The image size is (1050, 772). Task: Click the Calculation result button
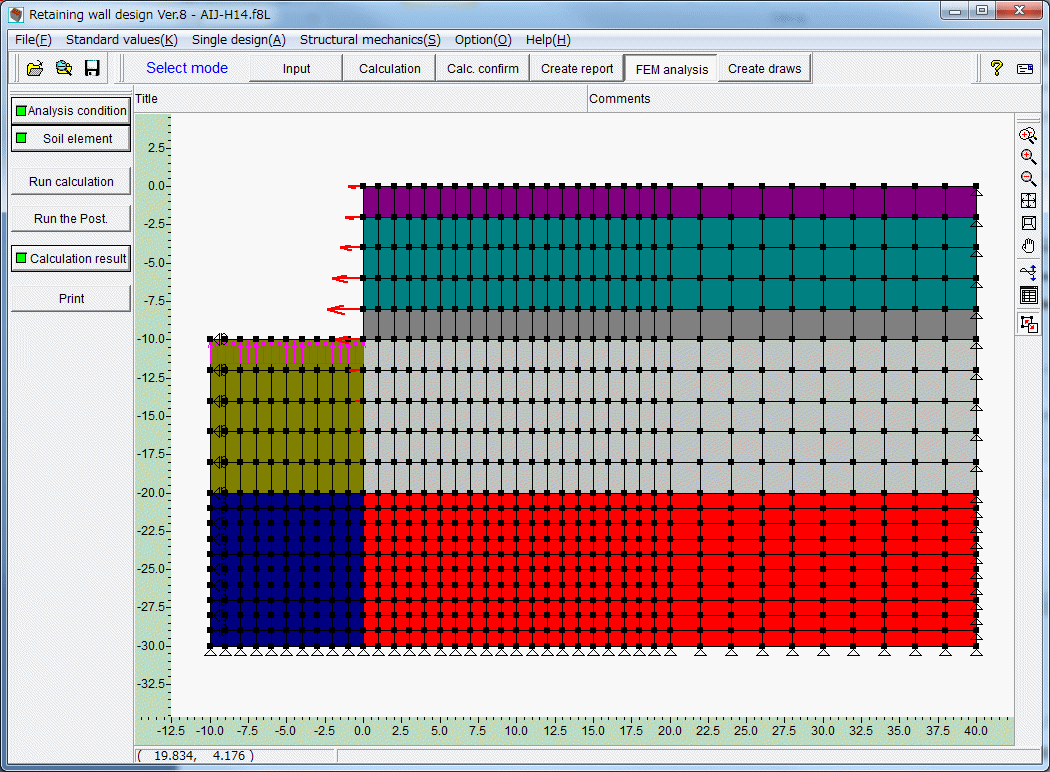click(x=71, y=258)
